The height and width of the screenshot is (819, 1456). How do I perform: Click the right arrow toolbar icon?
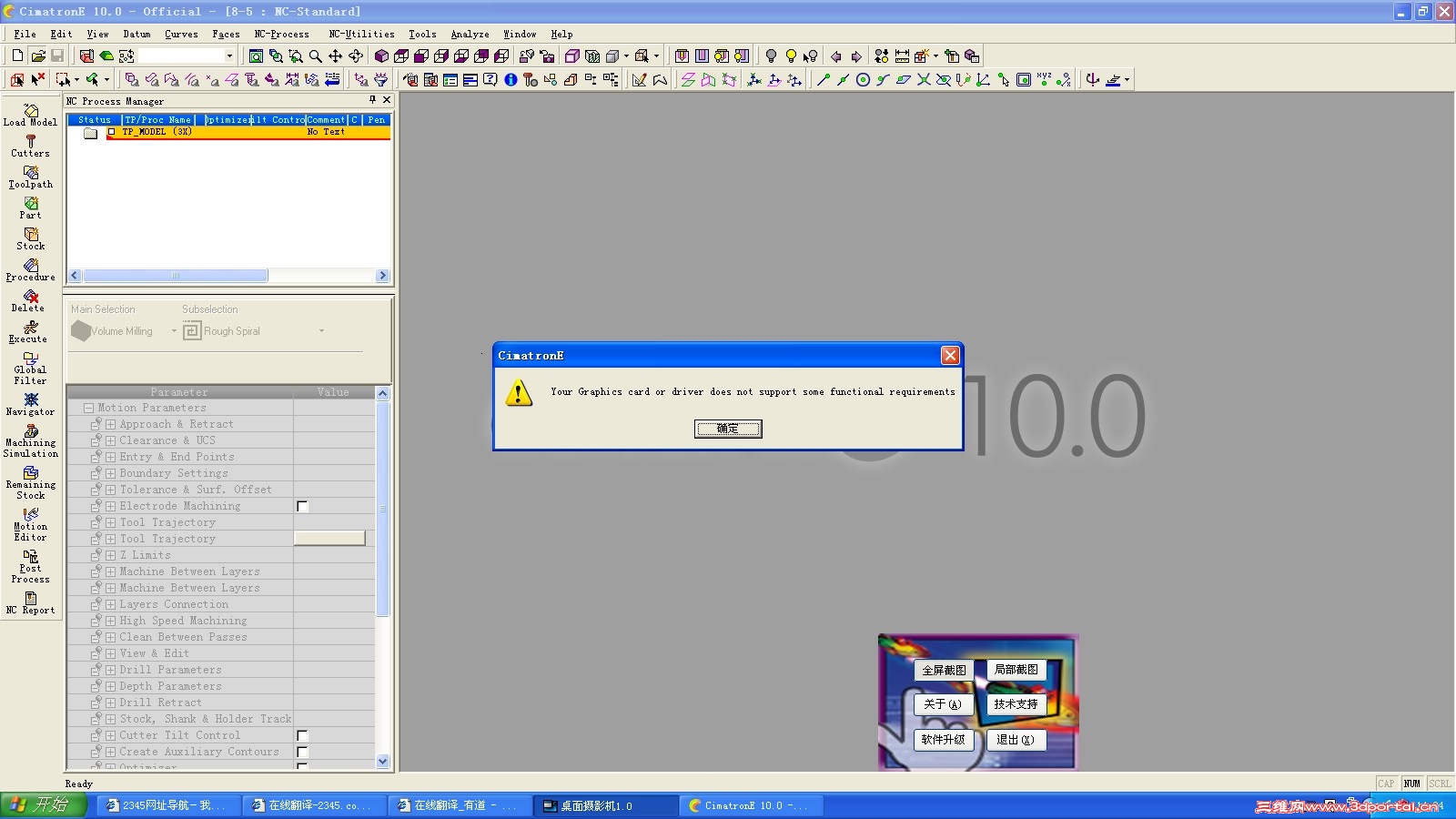tap(855, 56)
